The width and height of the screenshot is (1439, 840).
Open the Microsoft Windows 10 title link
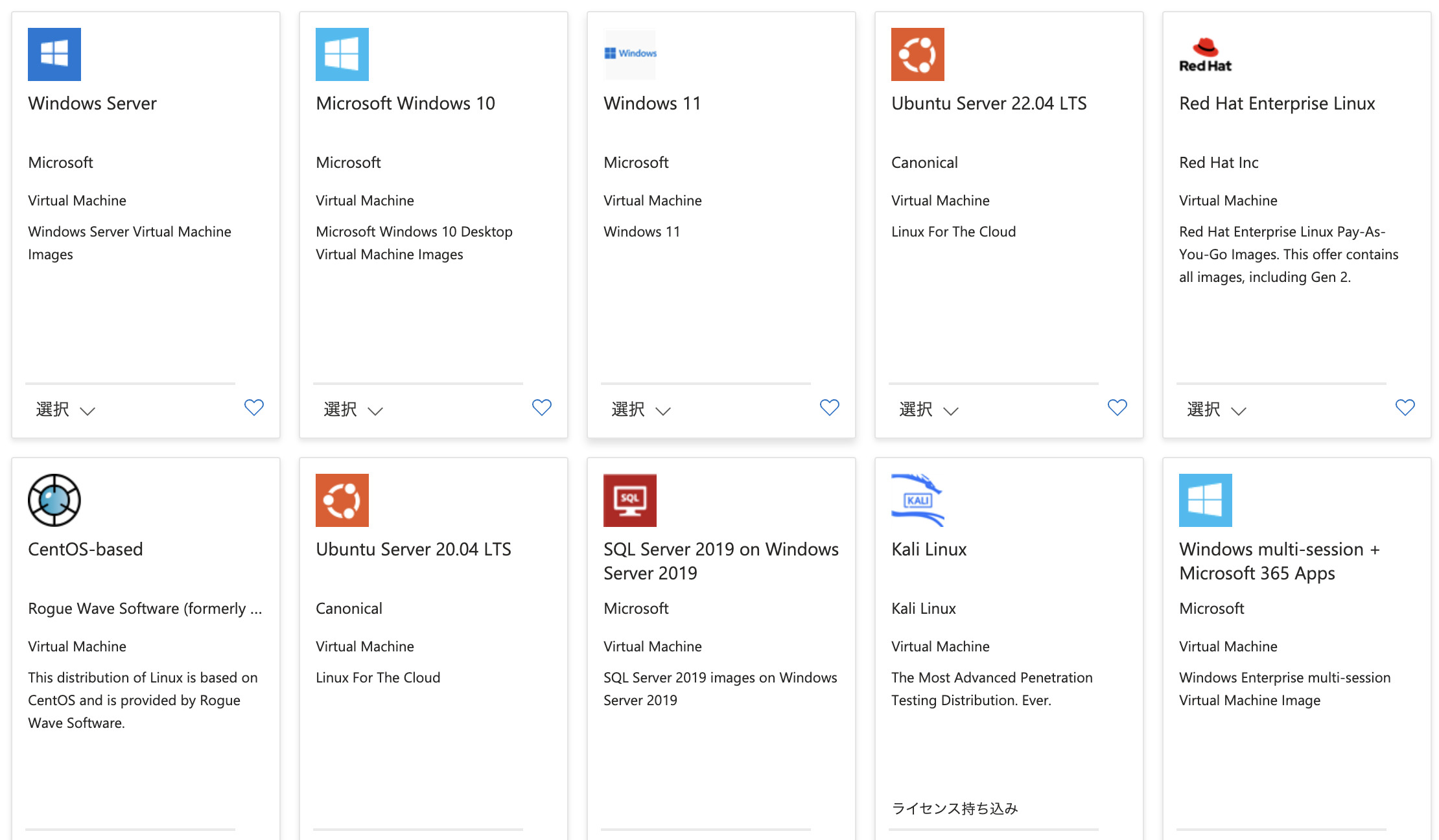(405, 104)
